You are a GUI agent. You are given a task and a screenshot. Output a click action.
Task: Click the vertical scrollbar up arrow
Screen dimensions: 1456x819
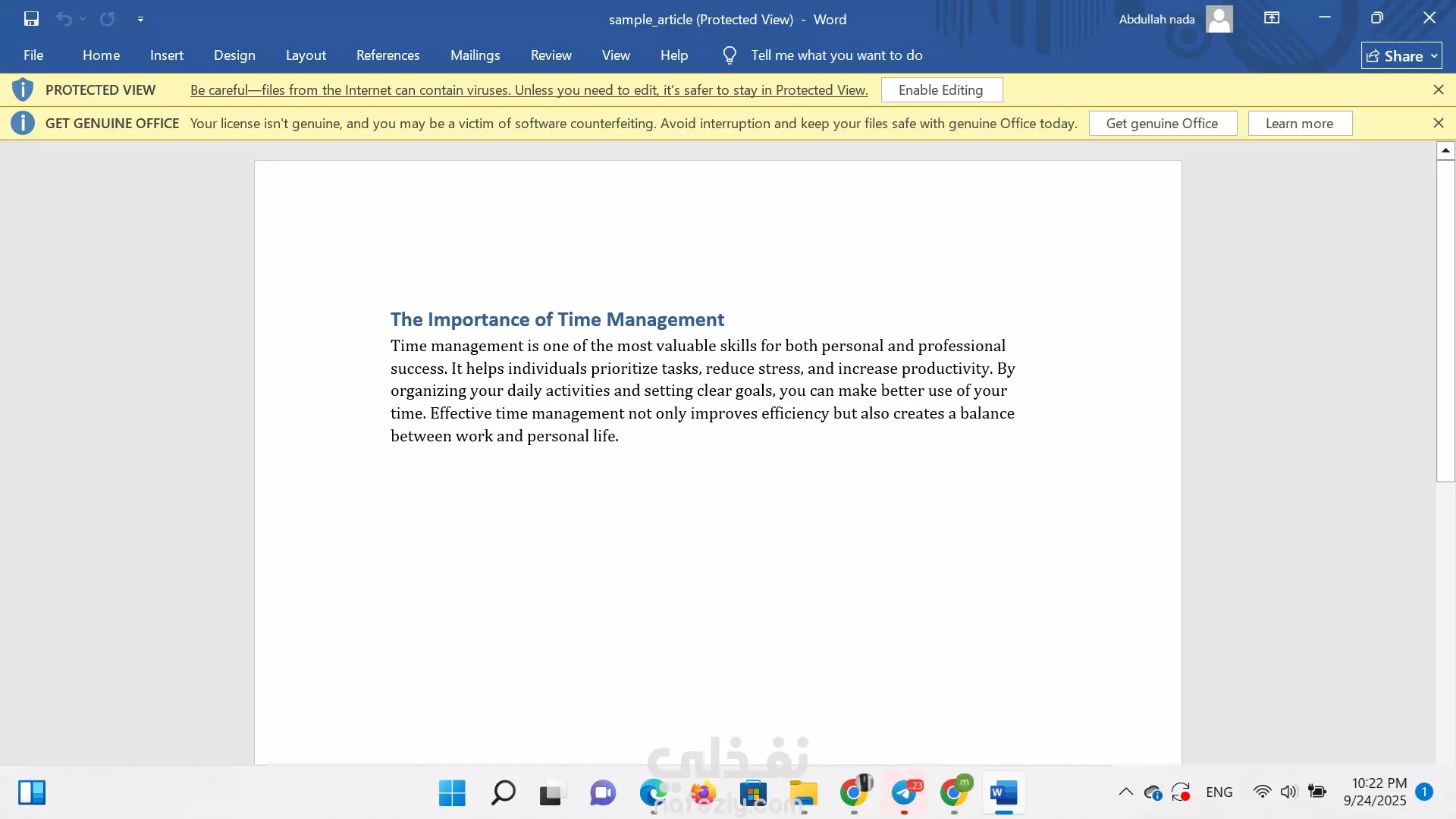pyautogui.click(x=1445, y=150)
